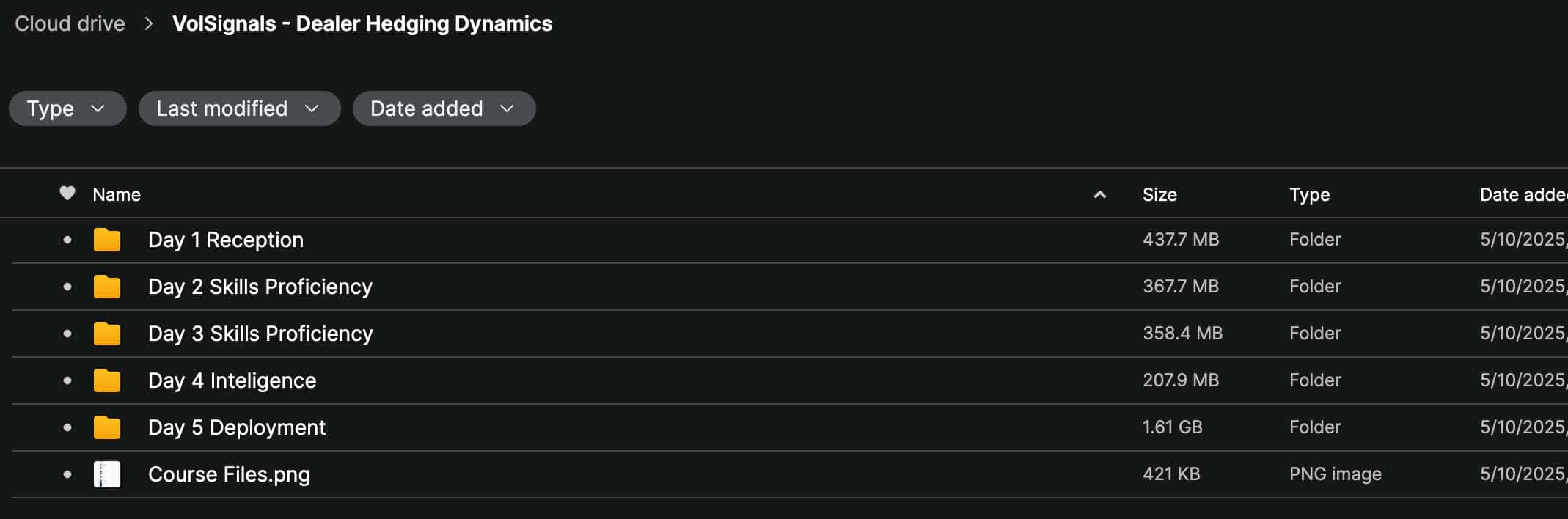The height and width of the screenshot is (519, 1568).
Task: Click the Day 3 Skills Proficiency folder icon
Action: pos(107,334)
